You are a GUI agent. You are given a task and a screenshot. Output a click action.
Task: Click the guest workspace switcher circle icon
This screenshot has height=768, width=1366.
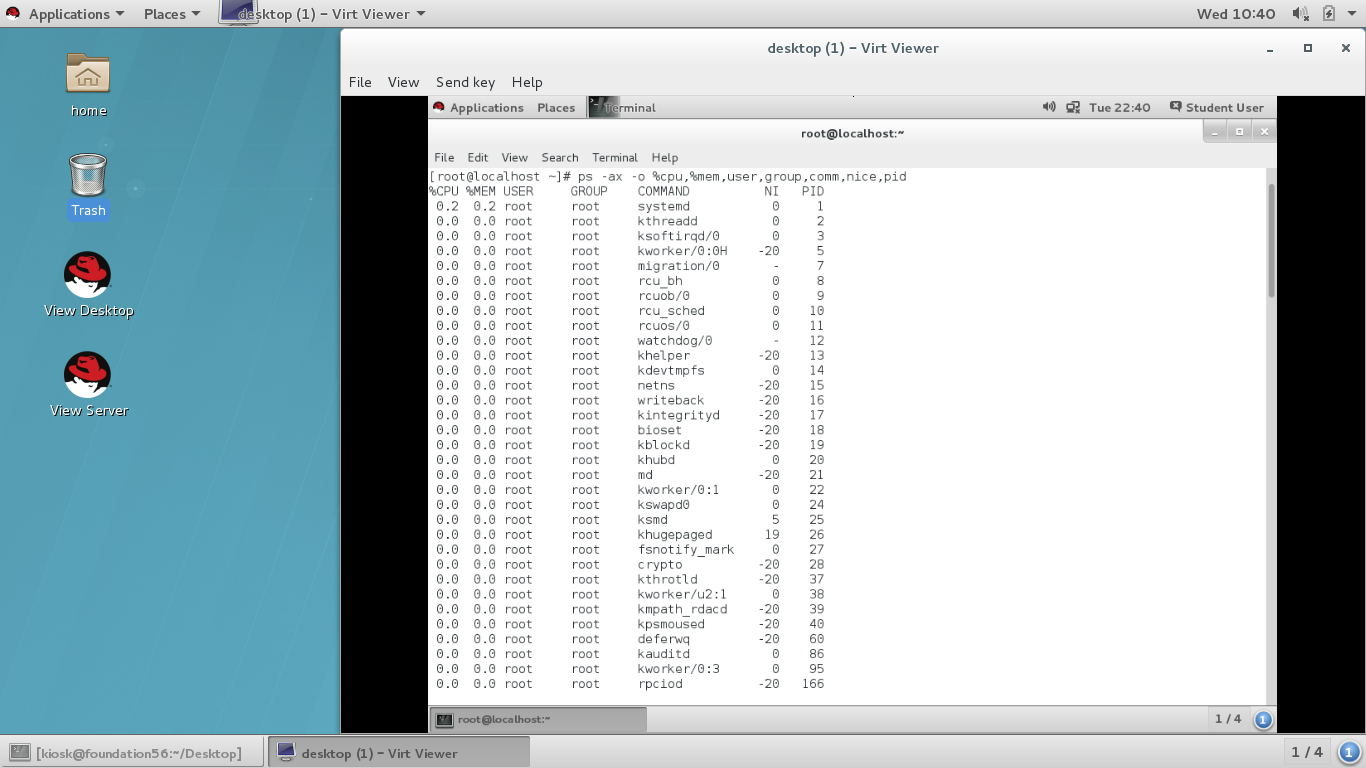click(x=1263, y=719)
